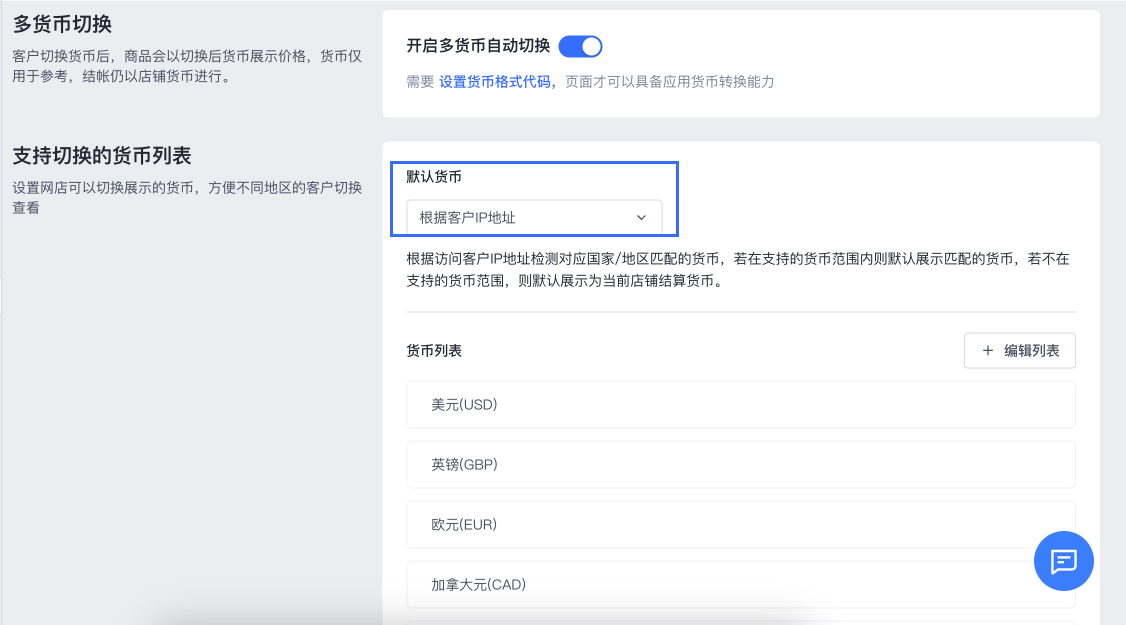1126x625 pixels.
Task: Toggle off the 开启多货币自动切换 switch
Action: (x=580, y=46)
